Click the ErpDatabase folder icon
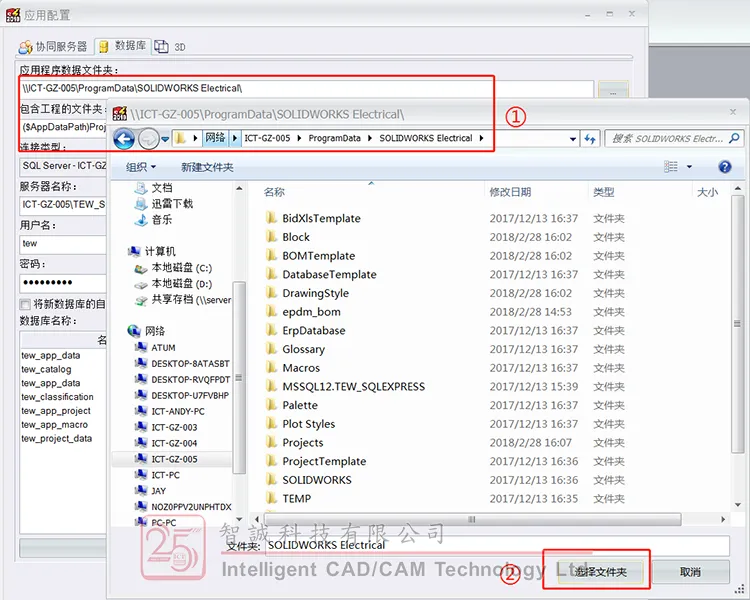 coord(271,330)
